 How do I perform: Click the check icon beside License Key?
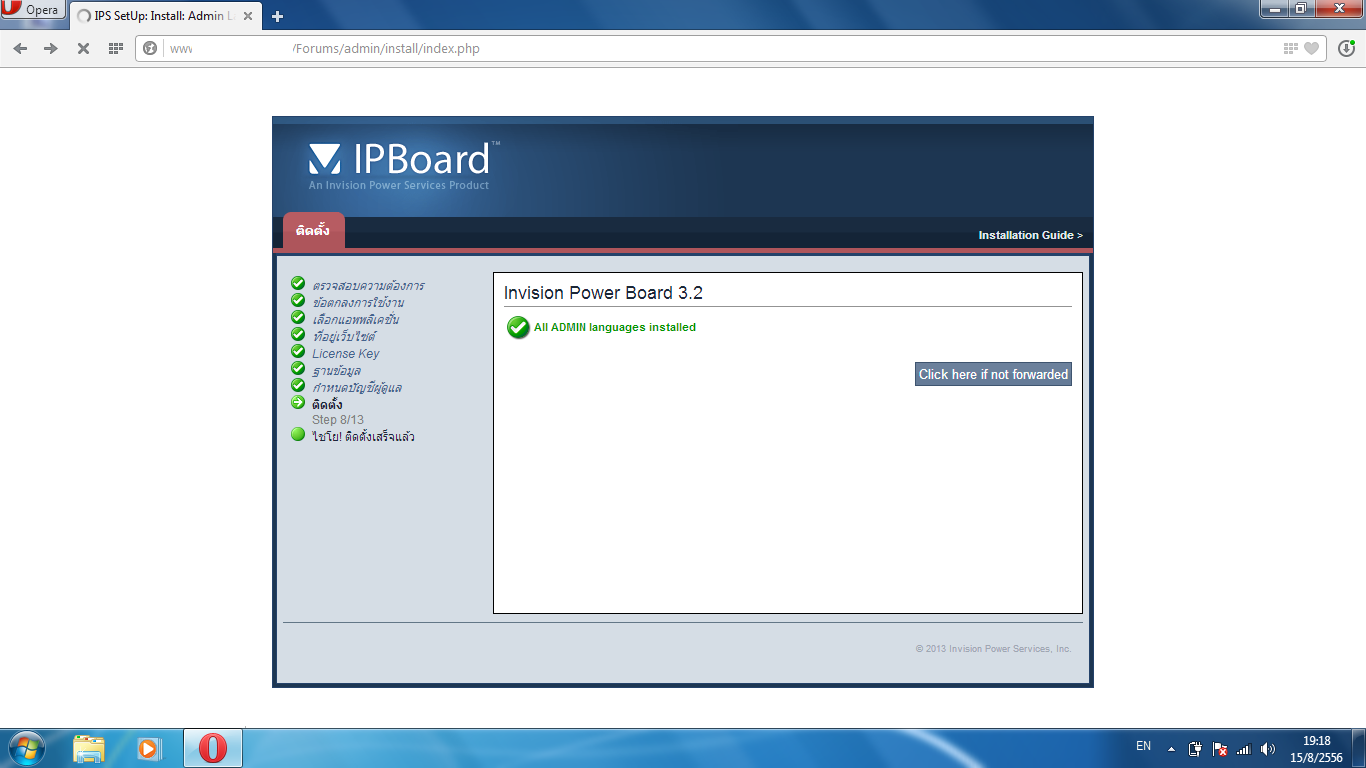click(298, 351)
